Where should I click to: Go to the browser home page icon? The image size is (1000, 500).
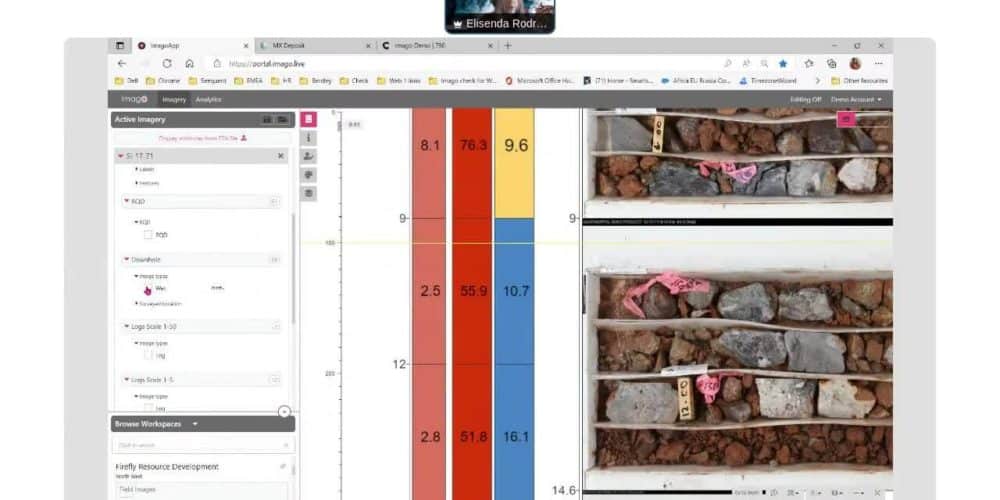click(189, 63)
